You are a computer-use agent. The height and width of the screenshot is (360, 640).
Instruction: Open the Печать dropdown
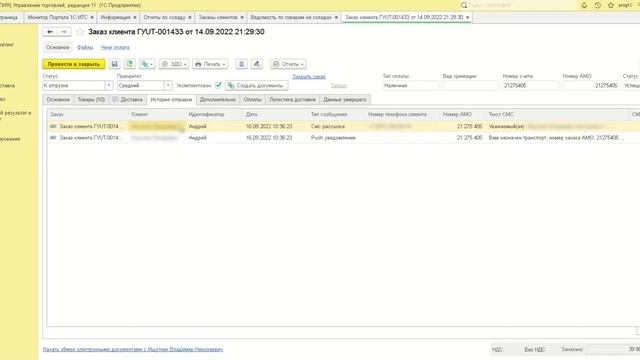(x=210, y=64)
